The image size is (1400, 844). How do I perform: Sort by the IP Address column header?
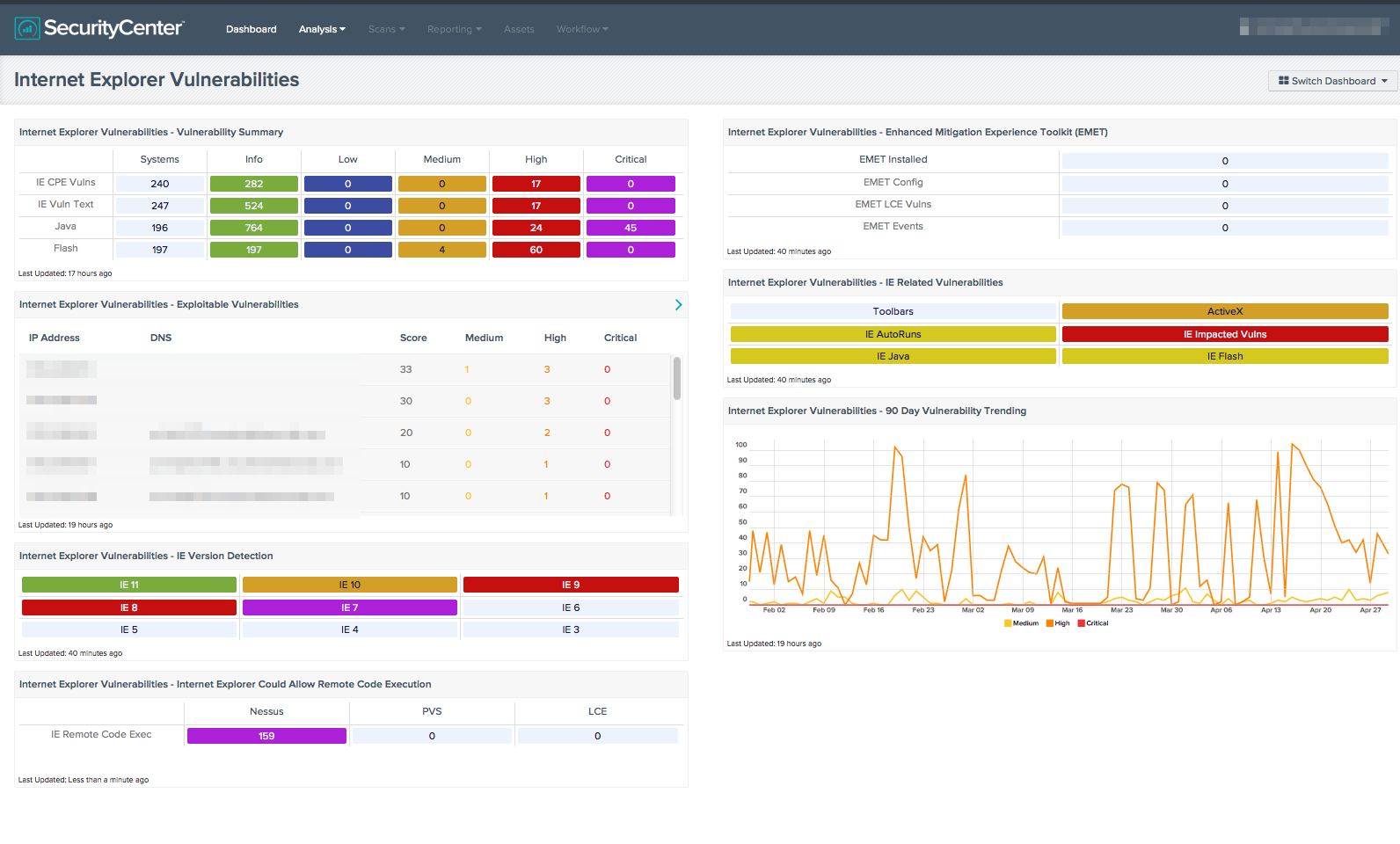click(55, 338)
